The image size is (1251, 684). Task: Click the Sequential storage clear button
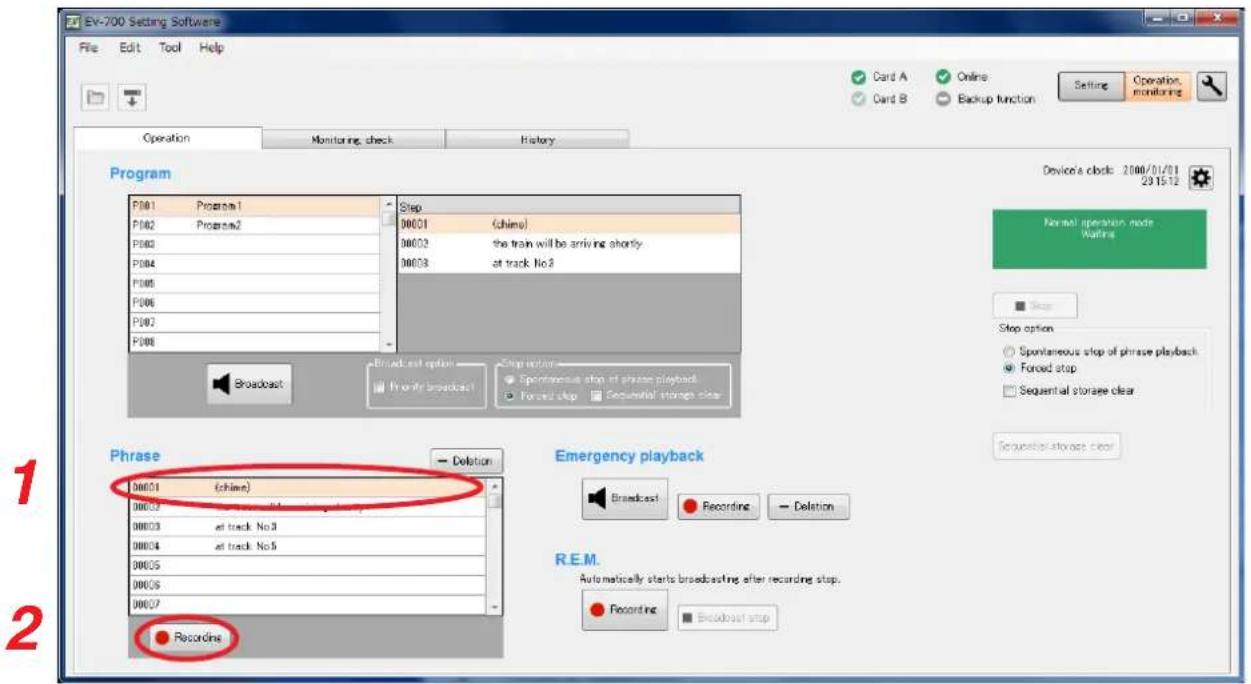(x=1056, y=446)
